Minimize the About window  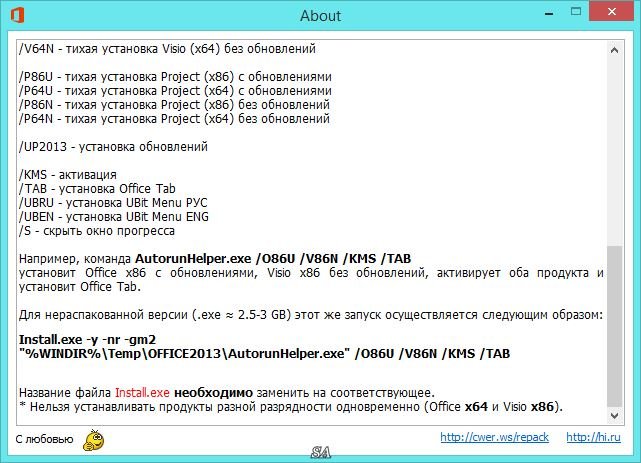[549, 12]
